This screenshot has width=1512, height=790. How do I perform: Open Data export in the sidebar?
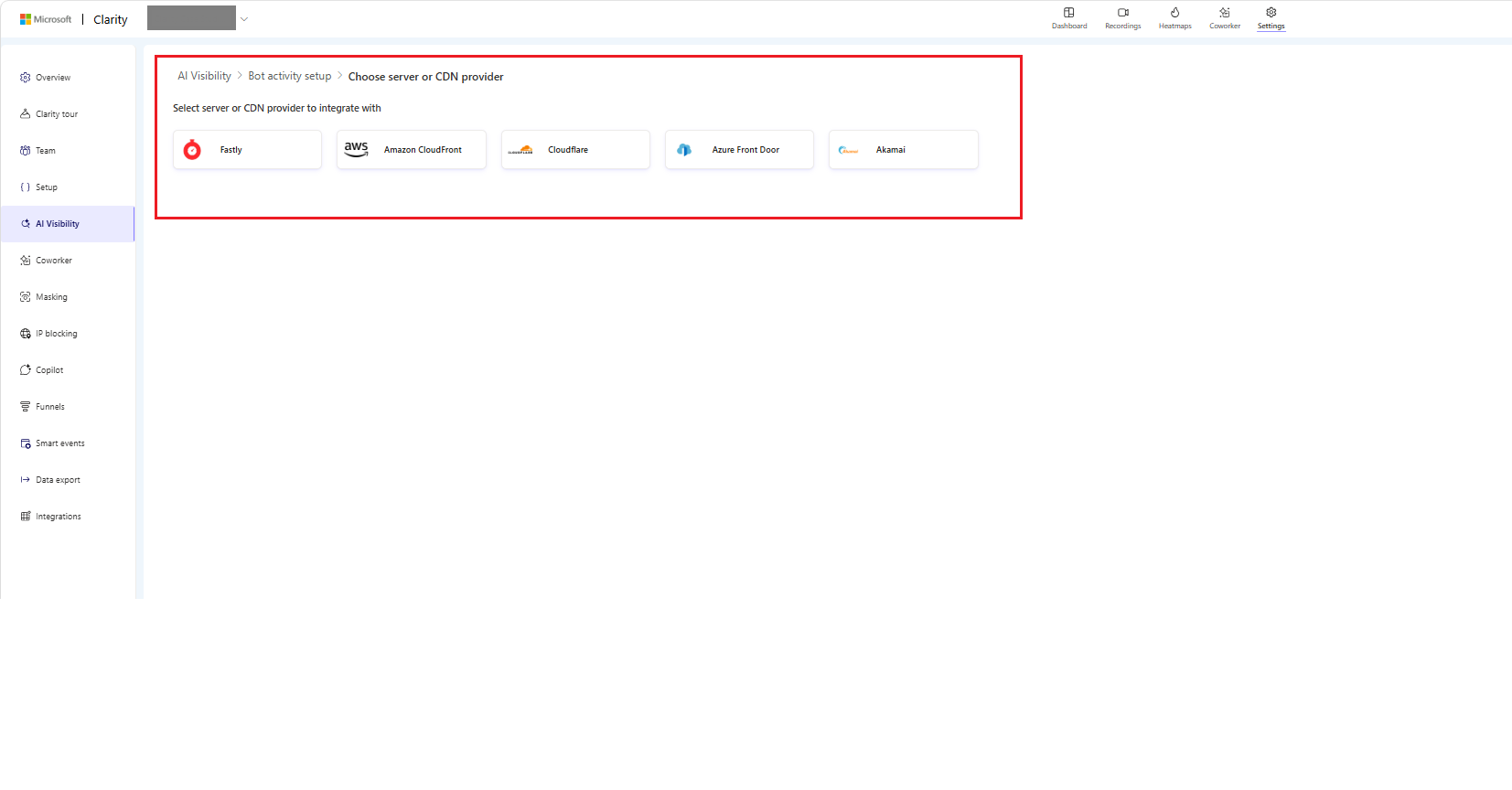[68, 480]
